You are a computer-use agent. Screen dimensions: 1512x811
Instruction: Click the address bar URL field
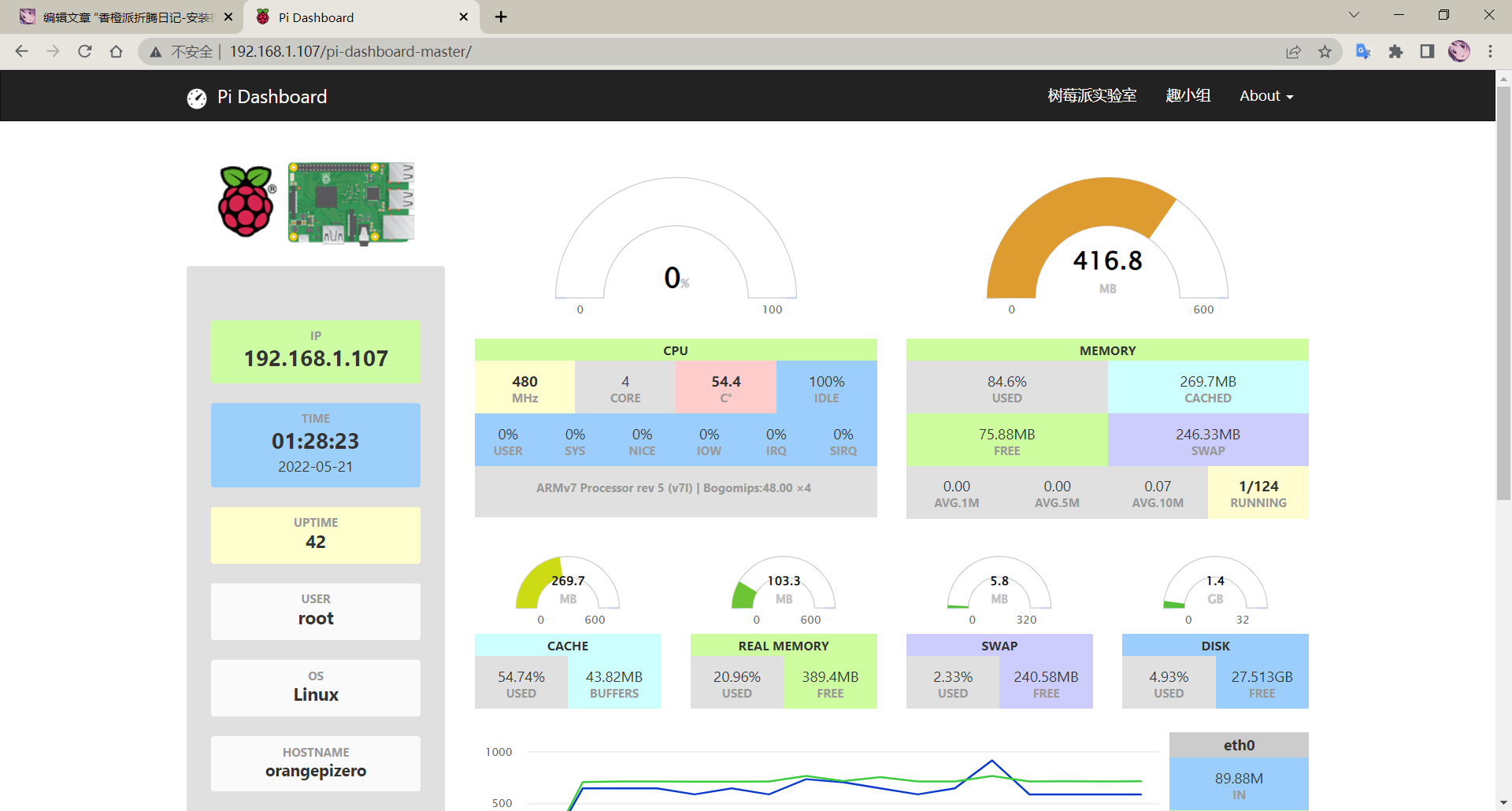[x=709, y=51]
